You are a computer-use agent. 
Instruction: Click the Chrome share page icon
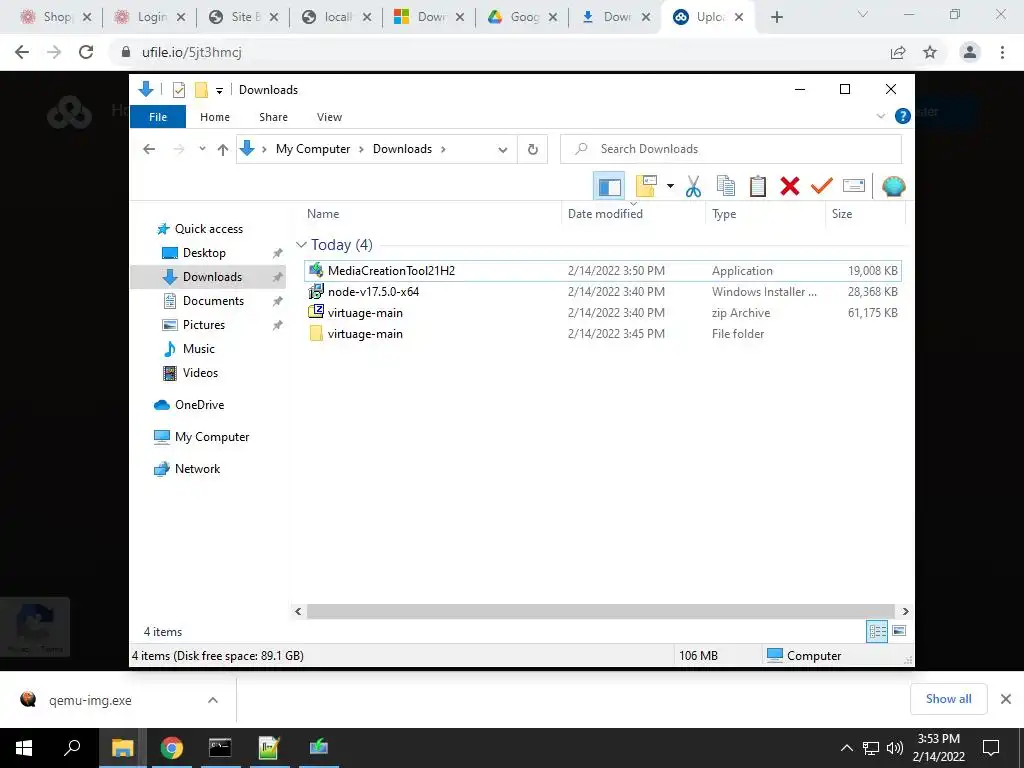898,52
